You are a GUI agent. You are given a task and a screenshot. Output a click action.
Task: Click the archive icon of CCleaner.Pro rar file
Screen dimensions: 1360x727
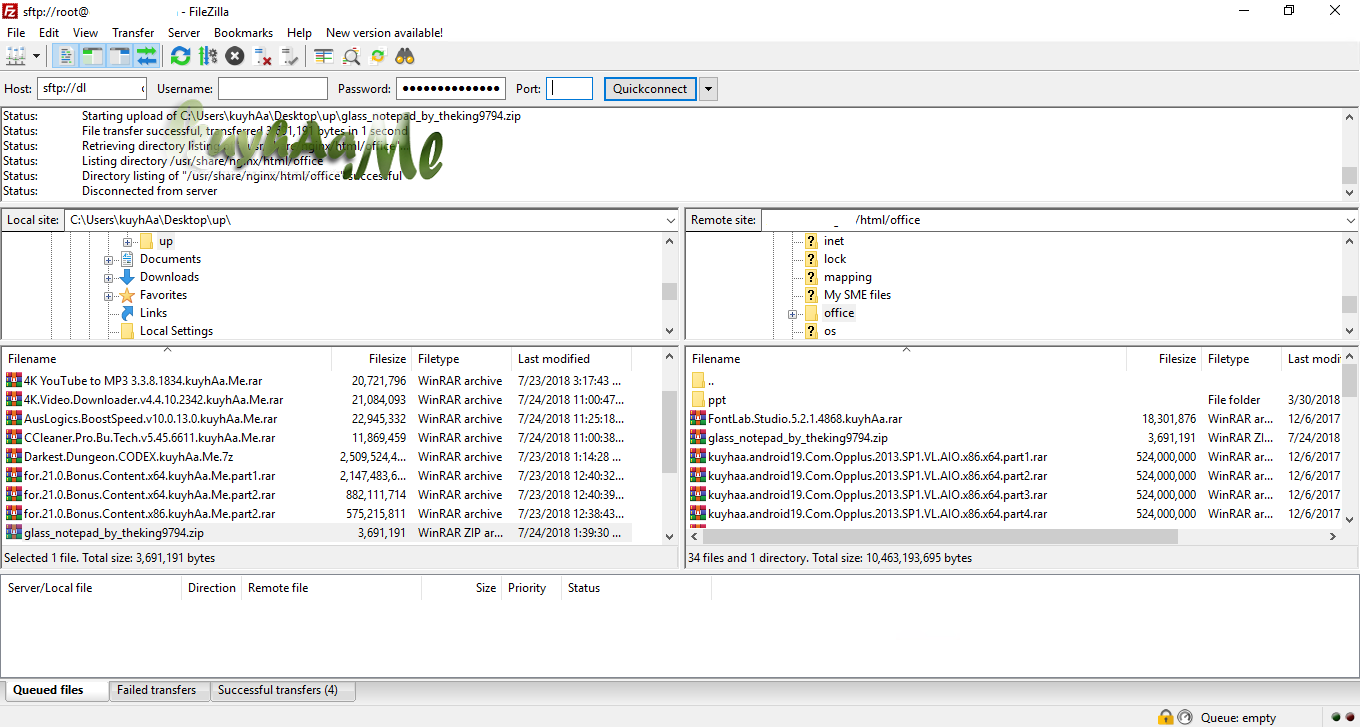tap(13, 438)
